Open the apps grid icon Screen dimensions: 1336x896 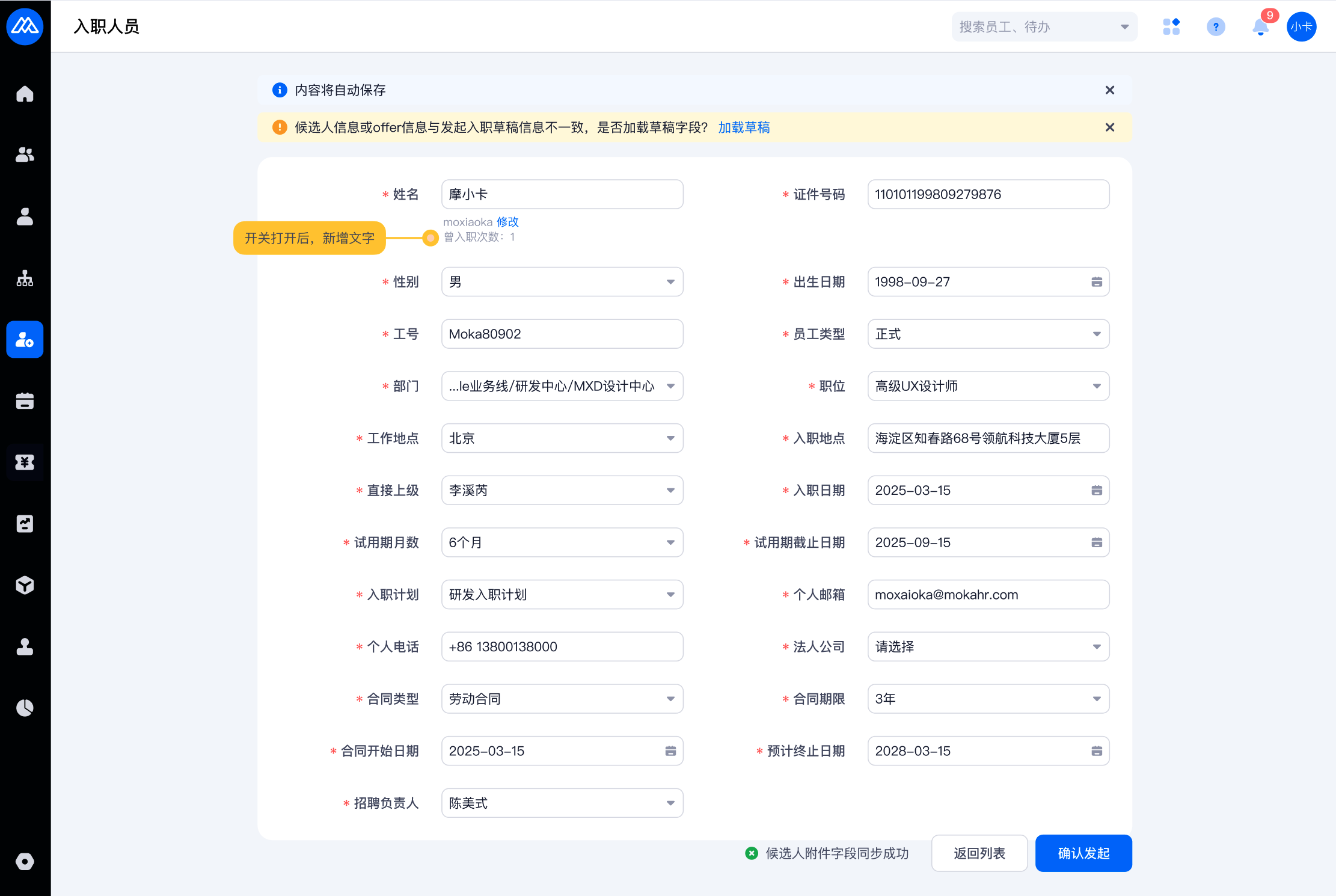1171,27
